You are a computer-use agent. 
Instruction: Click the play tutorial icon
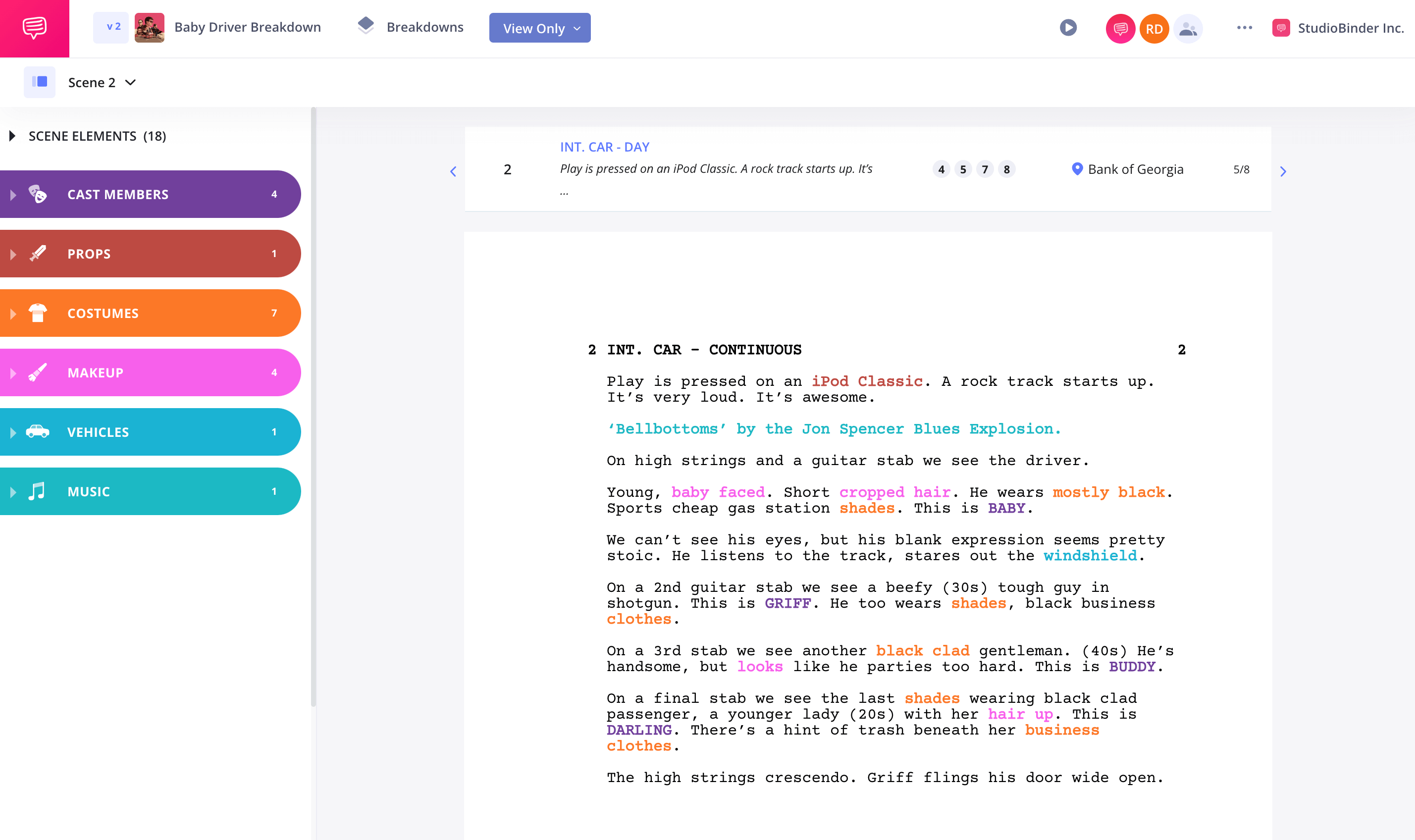click(x=1067, y=27)
